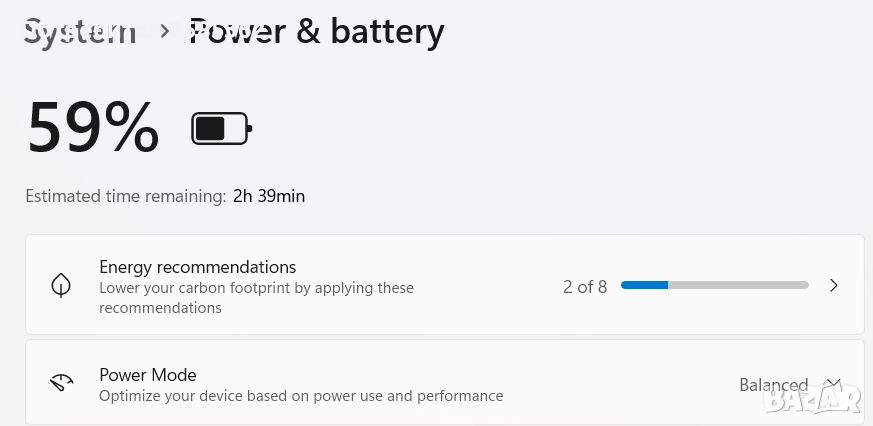This screenshot has width=873, height=426.
Task: Click the 59% battery percentage
Action: (93, 128)
